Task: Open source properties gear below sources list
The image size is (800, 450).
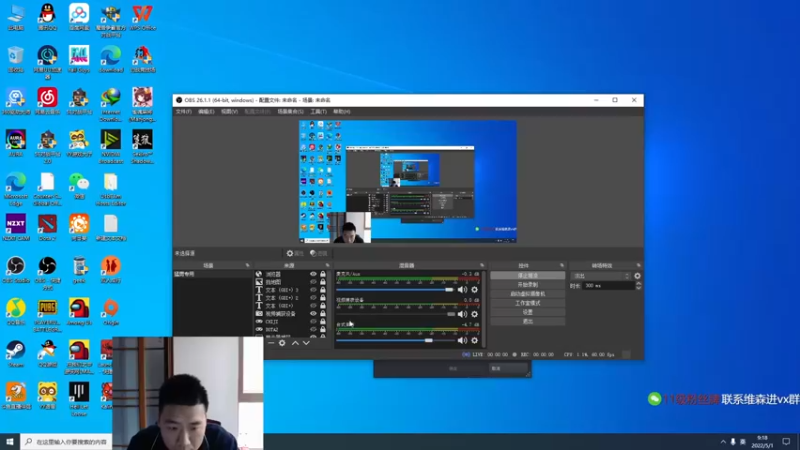Action: [282, 343]
